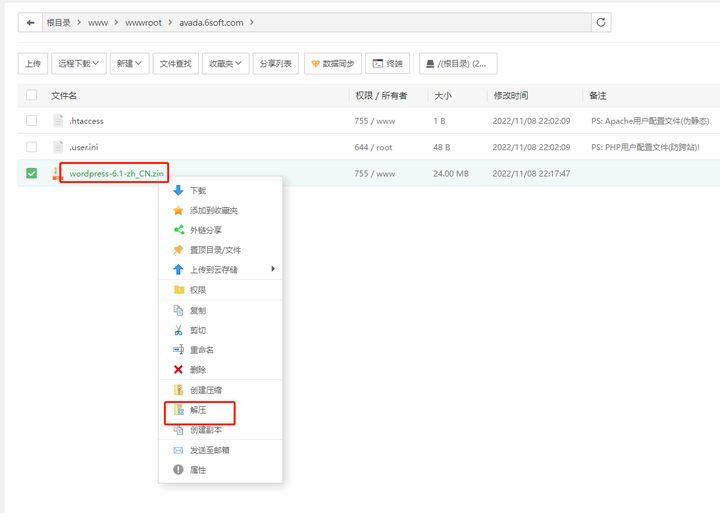Click the 分享列表 button
This screenshot has width=720, height=513.
pos(276,63)
